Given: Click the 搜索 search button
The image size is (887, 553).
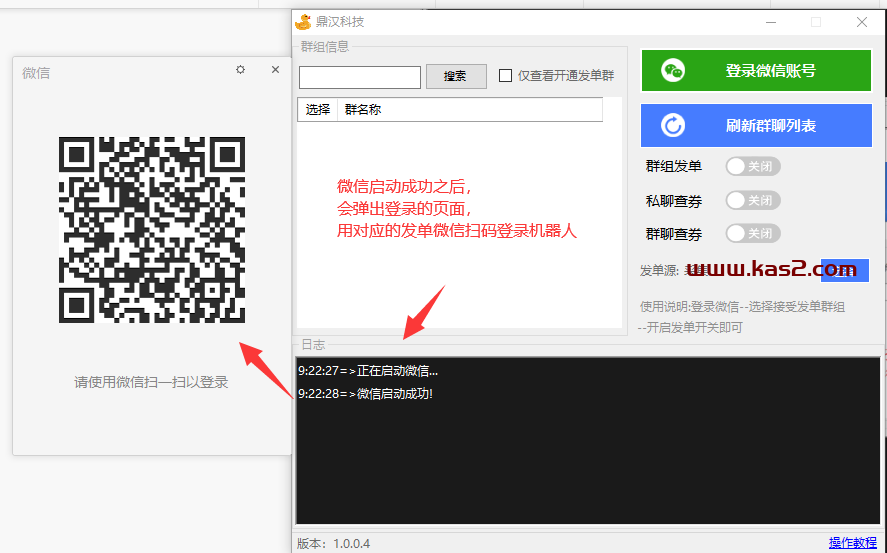Looking at the screenshot, I should 456,76.
